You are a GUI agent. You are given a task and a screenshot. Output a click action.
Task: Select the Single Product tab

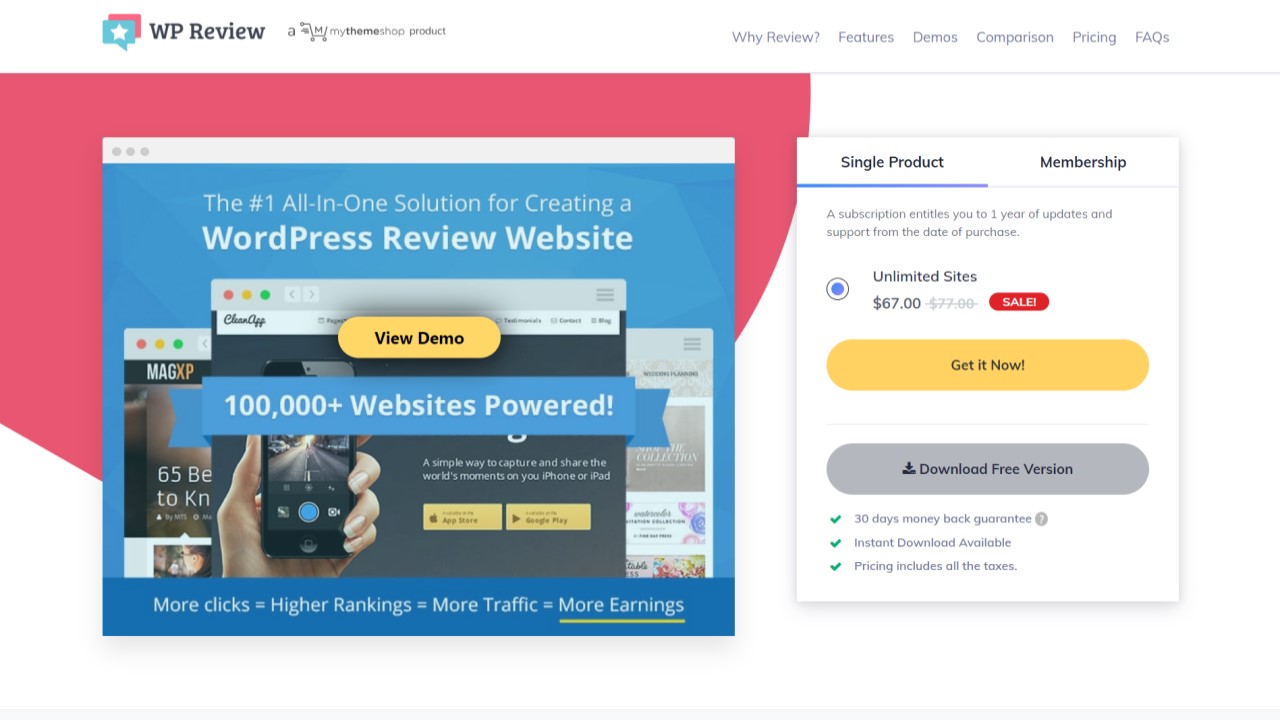[891, 161]
